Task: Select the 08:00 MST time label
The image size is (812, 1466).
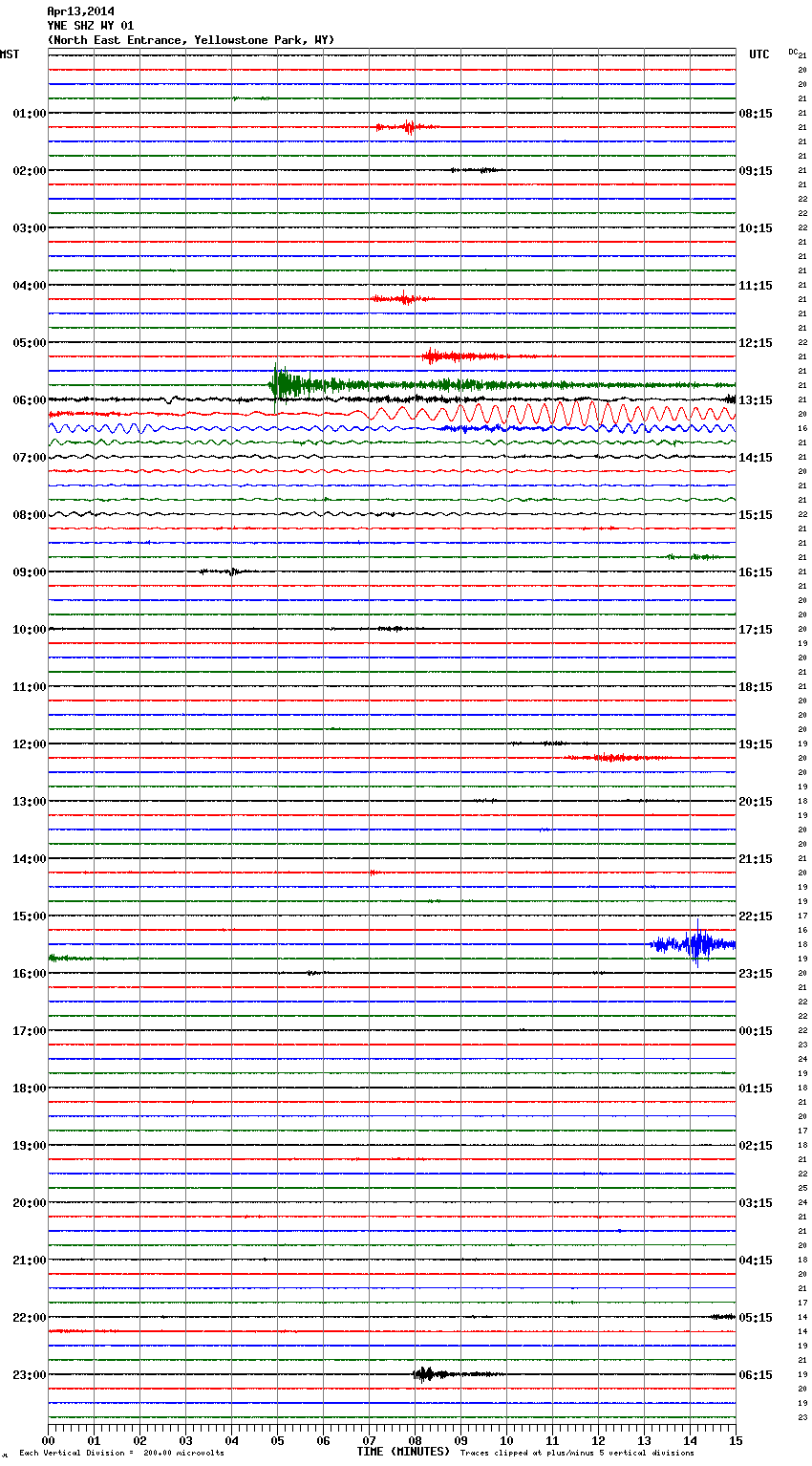Action: coord(29,515)
